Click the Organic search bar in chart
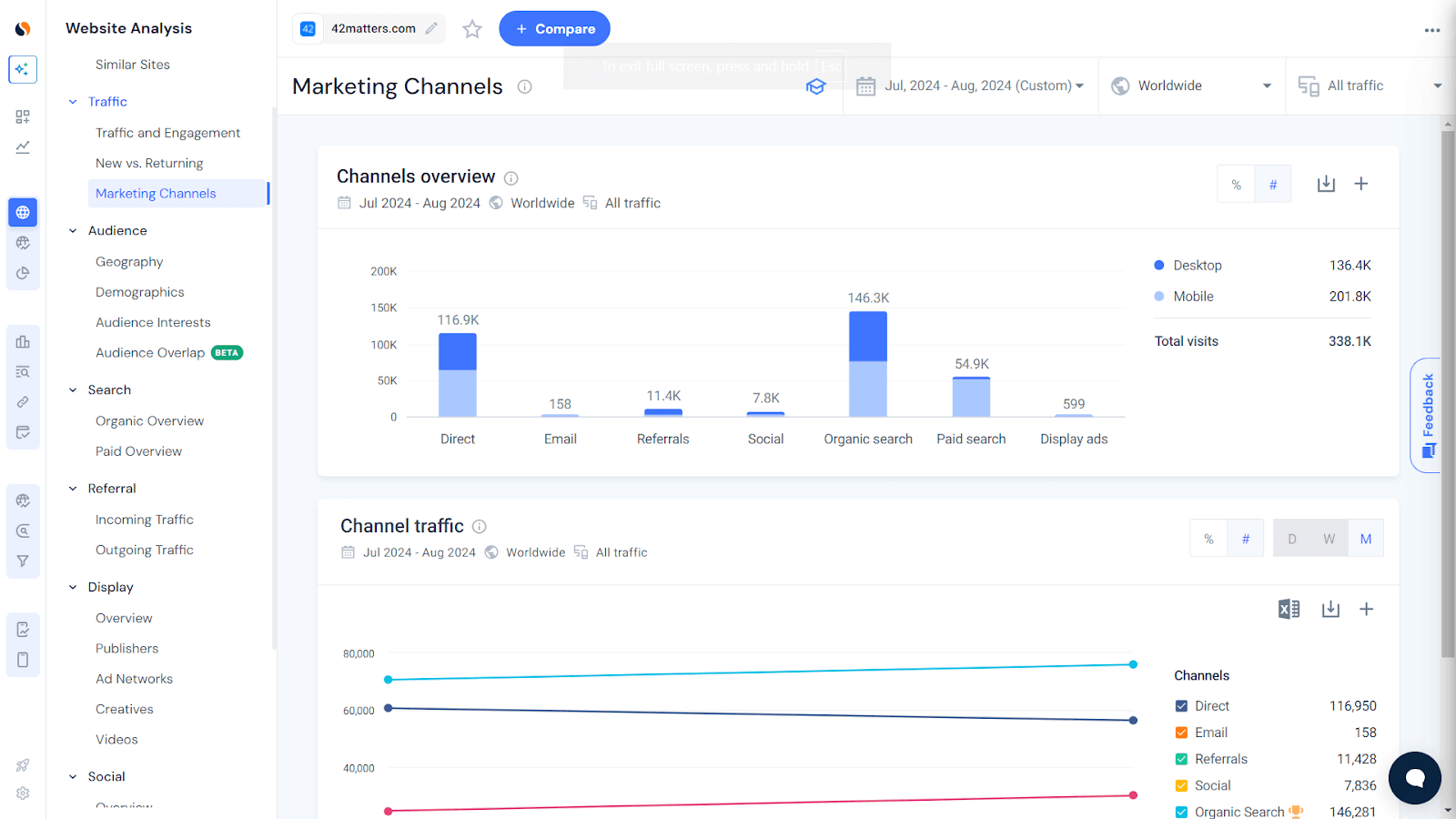Image resolution: width=1456 pixels, height=819 pixels. click(868, 364)
